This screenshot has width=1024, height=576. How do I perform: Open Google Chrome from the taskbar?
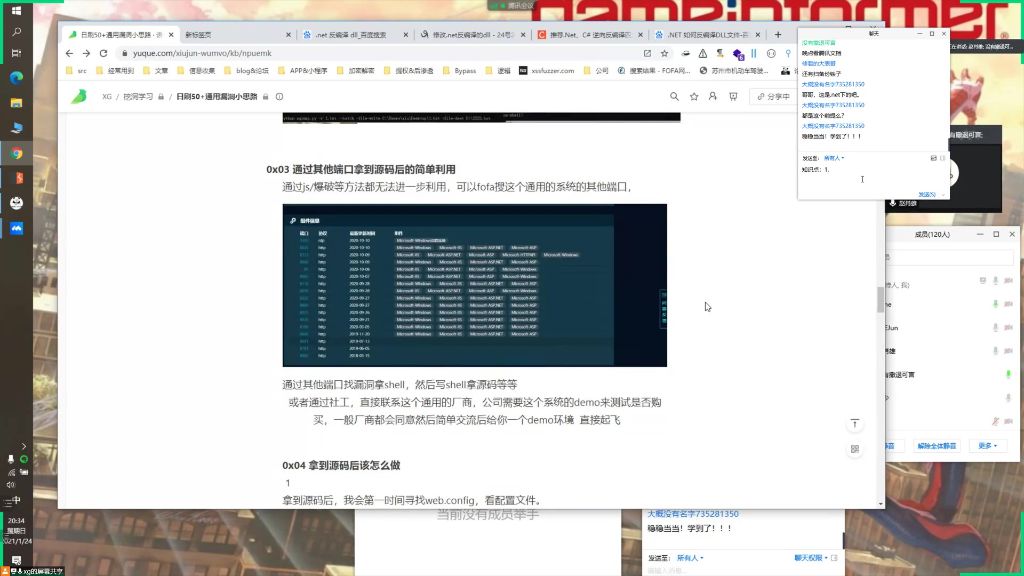point(16,153)
